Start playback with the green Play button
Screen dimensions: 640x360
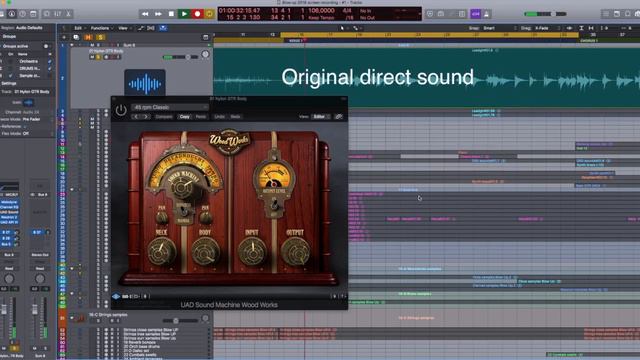click(x=184, y=14)
